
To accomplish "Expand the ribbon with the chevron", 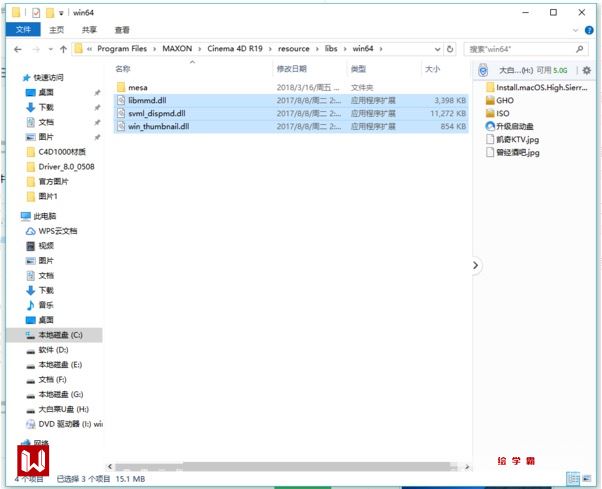I will [575, 30].
